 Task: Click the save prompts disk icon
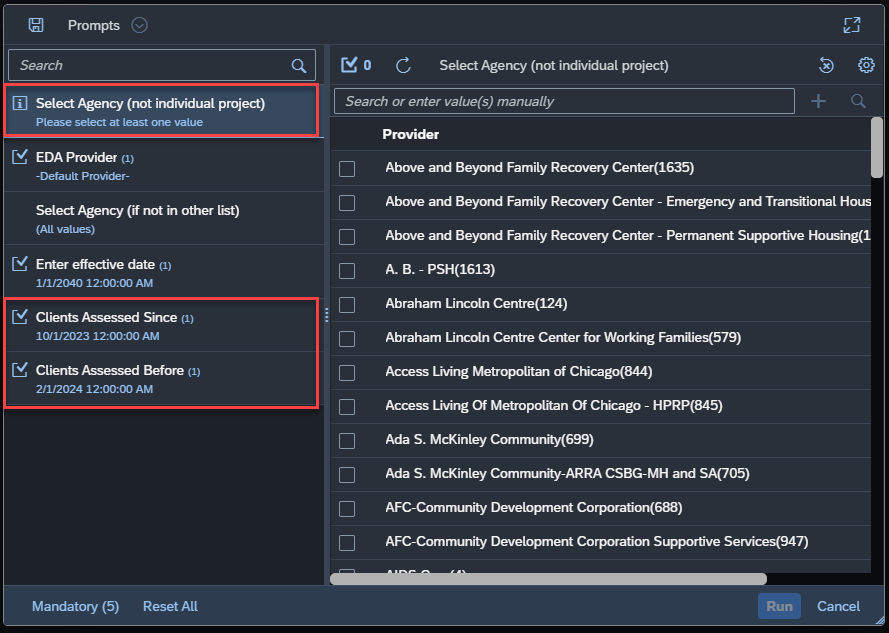click(36, 25)
